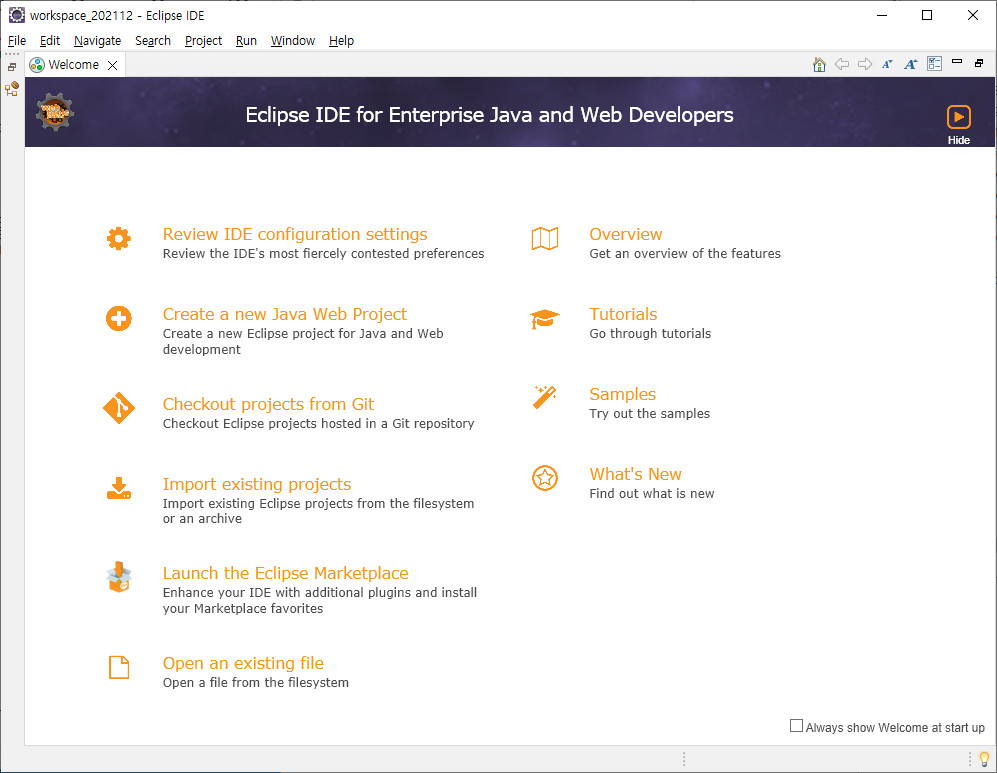Open the Samples link
Screen dimensions: 997x773
[x=622, y=394]
